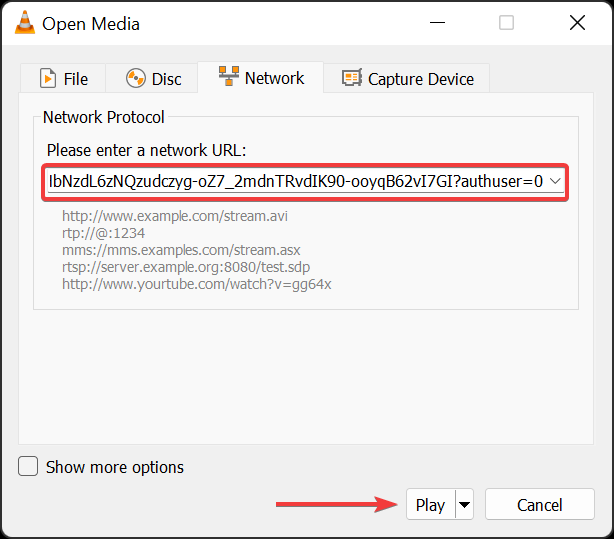Click the example youtube.com URL text
Viewport: 614px width, 539px height.
(x=197, y=284)
